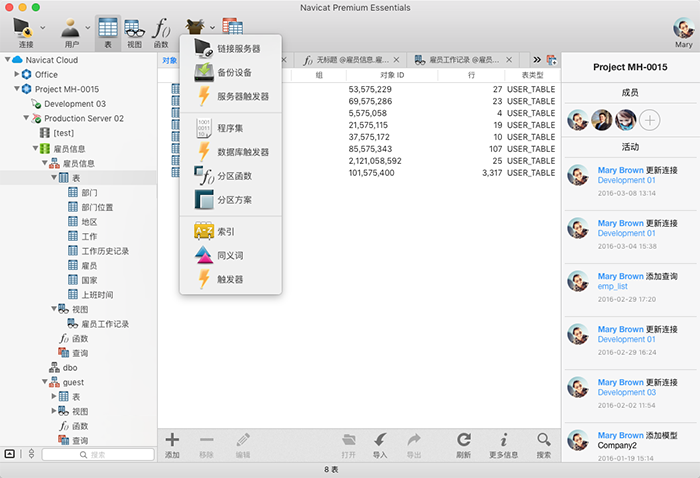Select 服务器触发器 menu entry
The height and width of the screenshot is (478, 700).
230,96
